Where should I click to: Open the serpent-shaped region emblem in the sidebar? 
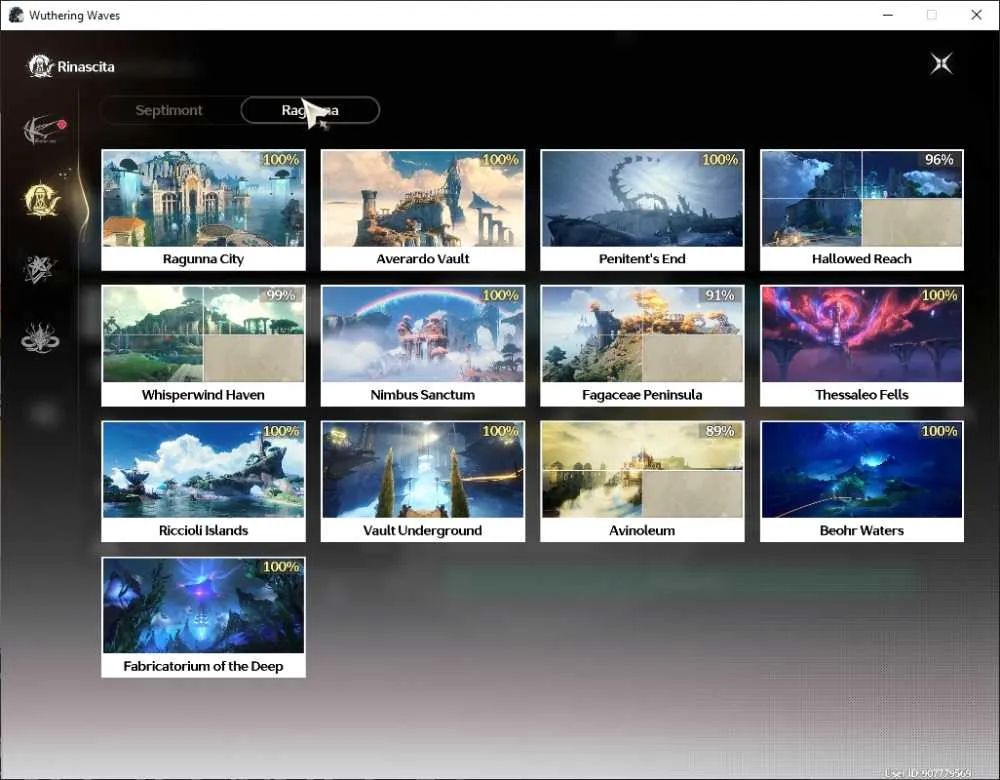40,337
